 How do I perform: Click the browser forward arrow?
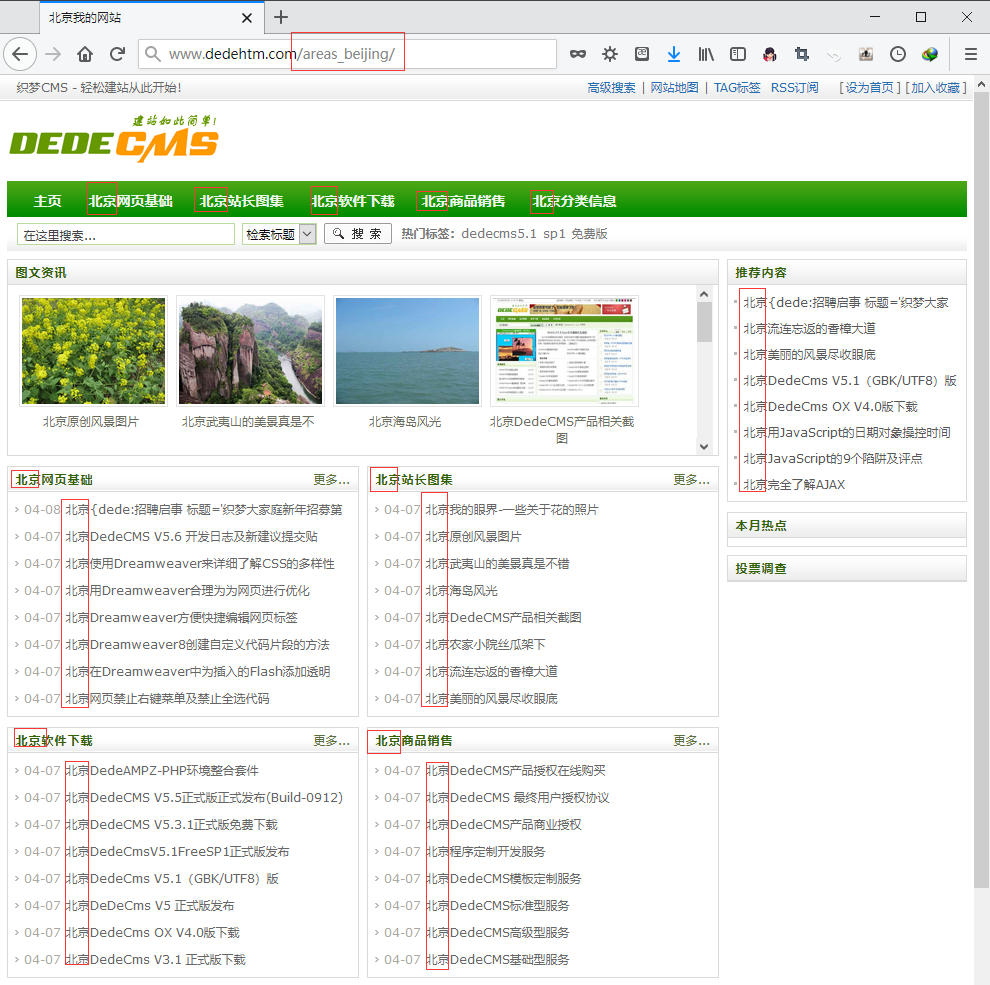click(53, 54)
